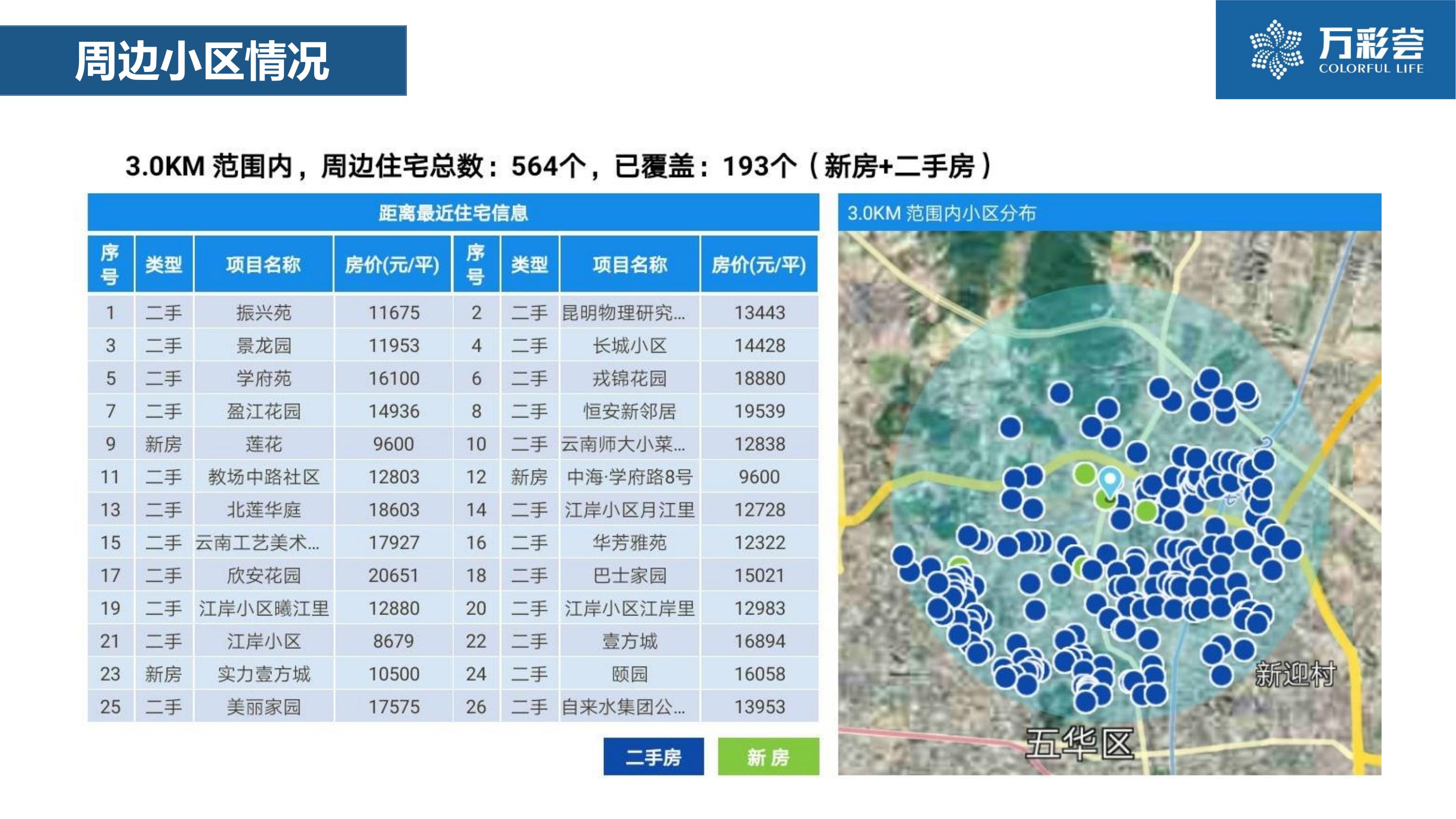Select the 教场中路社区 cell
This screenshot has height=819, width=1456.
click(x=264, y=477)
